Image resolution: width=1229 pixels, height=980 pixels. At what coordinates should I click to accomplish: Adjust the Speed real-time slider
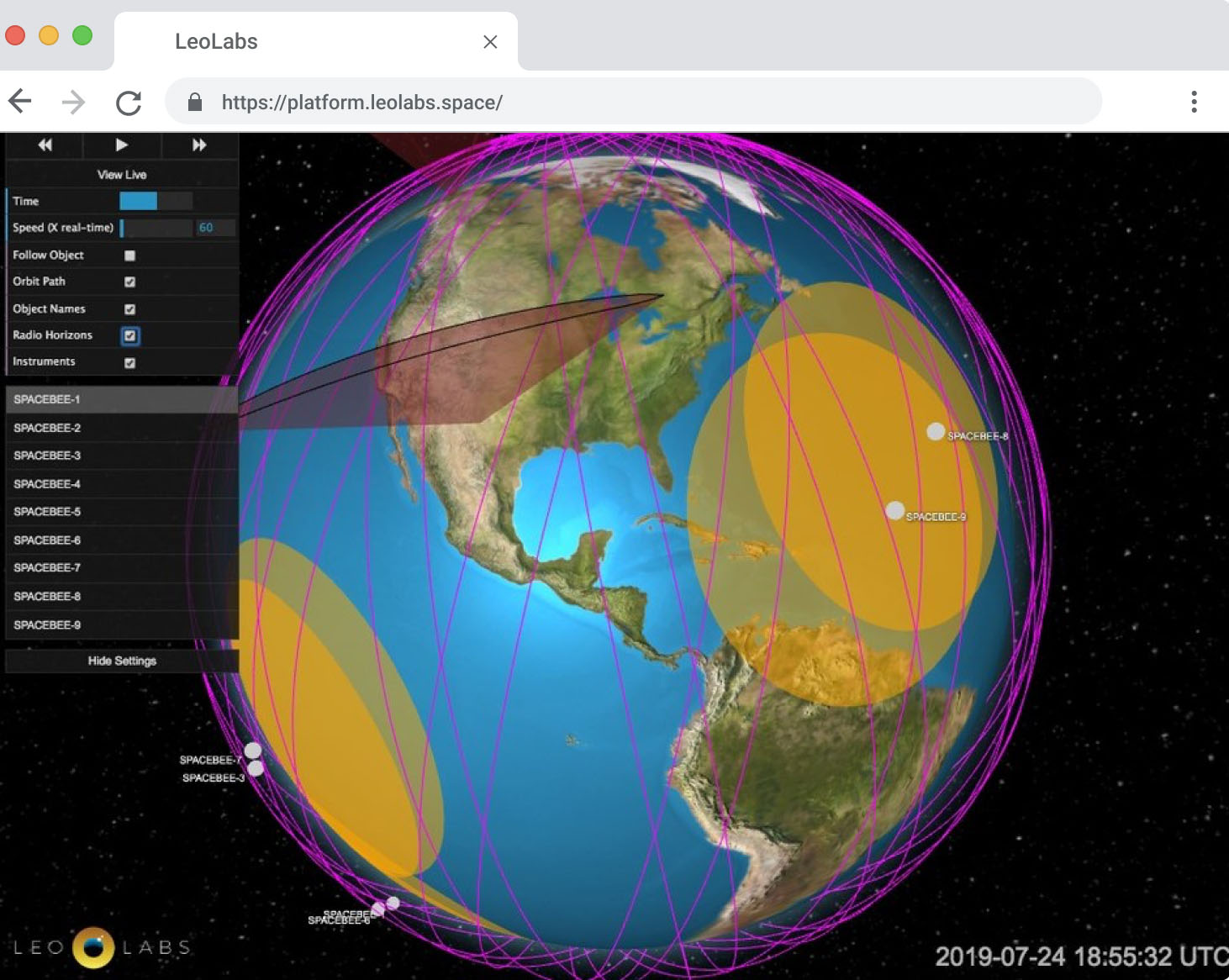click(156, 228)
